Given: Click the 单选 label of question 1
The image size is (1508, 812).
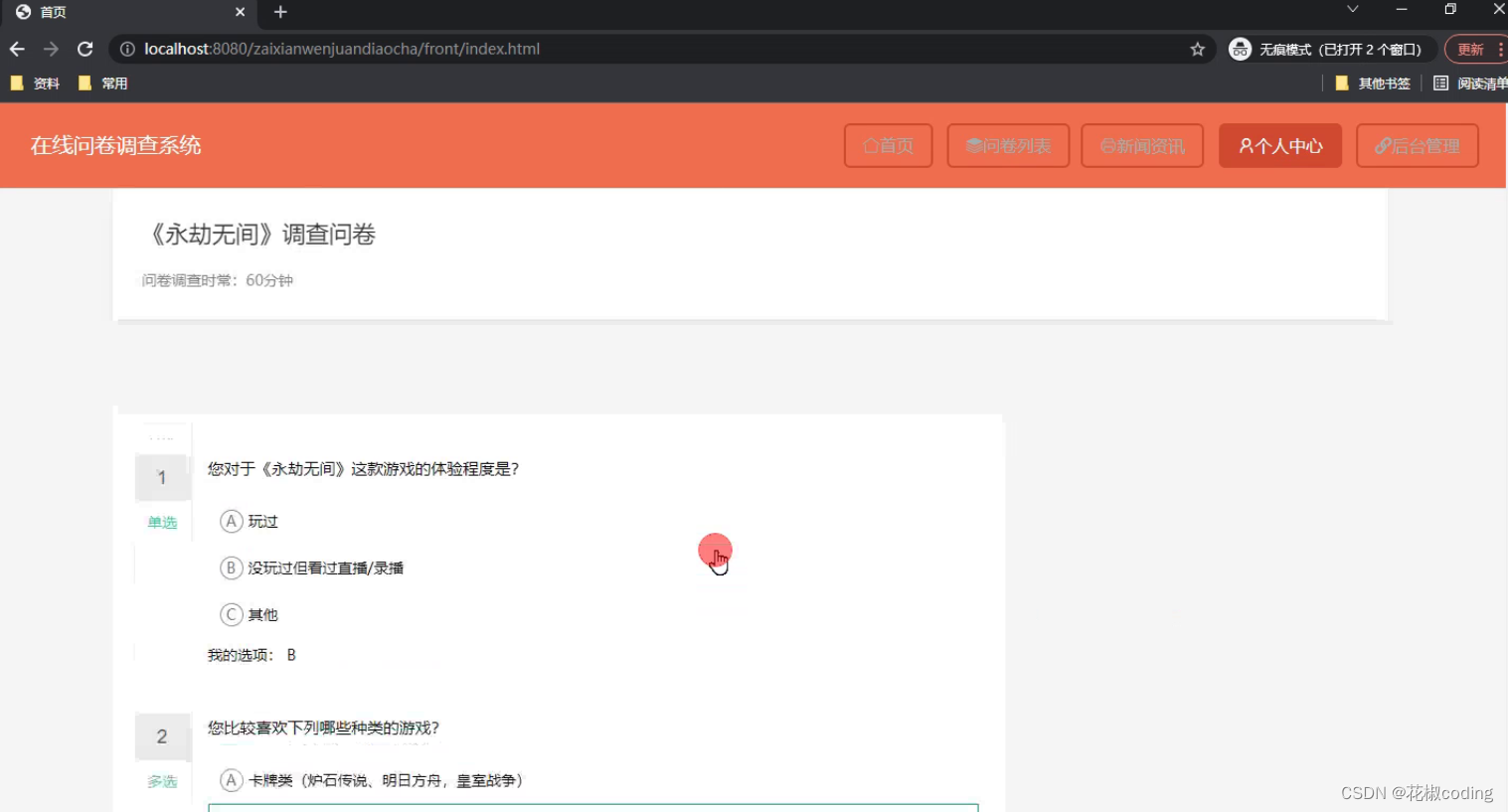Looking at the screenshot, I should tap(162, 523).
